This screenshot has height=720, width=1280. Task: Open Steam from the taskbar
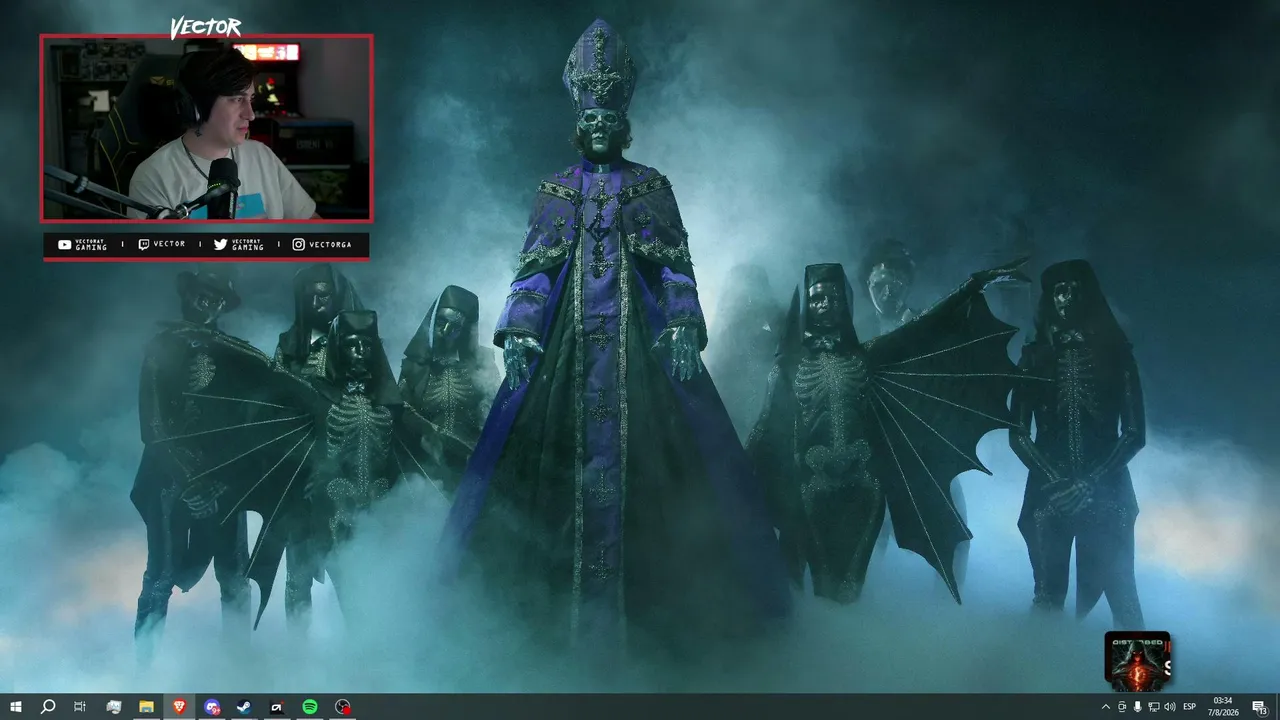click(244, 707)
